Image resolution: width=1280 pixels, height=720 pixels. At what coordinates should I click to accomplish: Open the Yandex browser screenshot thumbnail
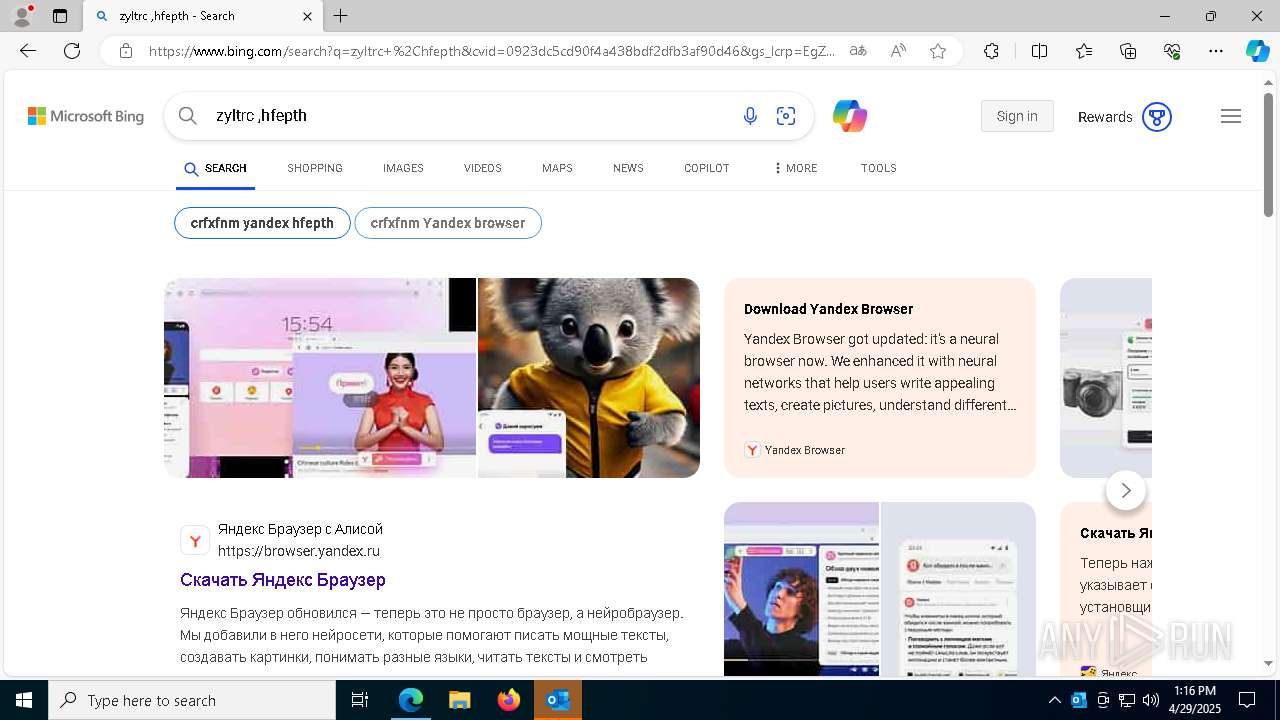coord(320,378)
